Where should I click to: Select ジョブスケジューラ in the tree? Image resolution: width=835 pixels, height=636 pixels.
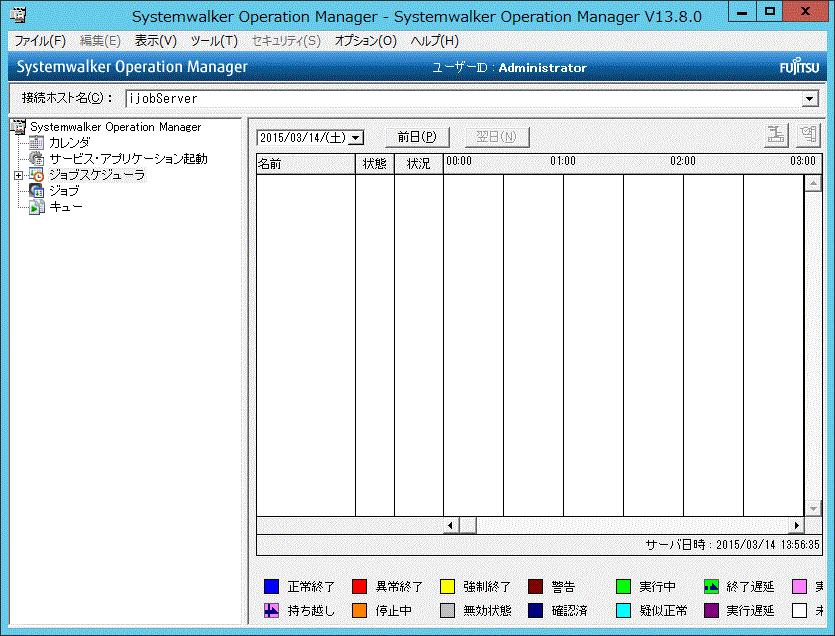pyautogui.click(x=97, y=175)
